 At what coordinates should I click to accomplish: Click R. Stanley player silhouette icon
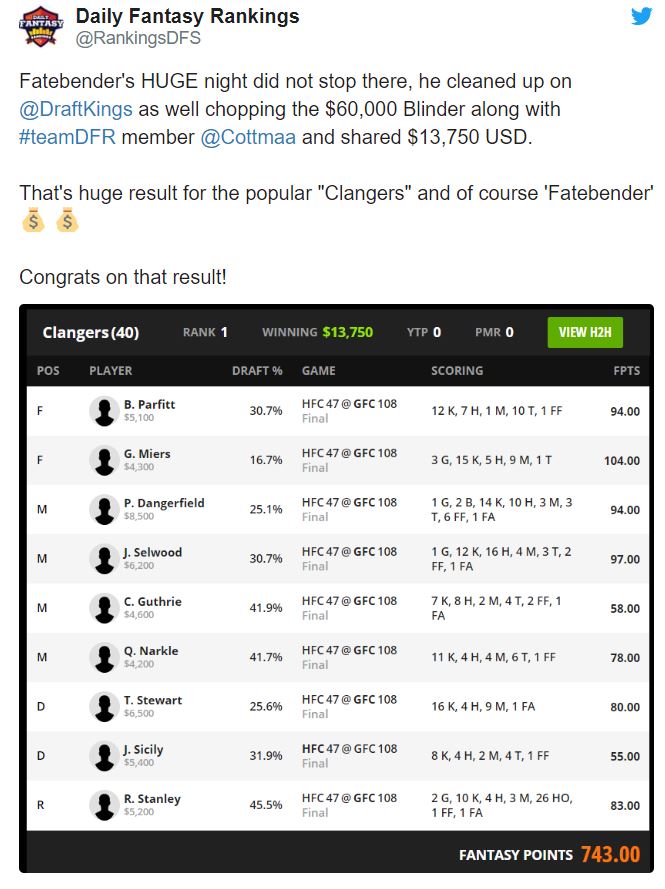[104, 805]
